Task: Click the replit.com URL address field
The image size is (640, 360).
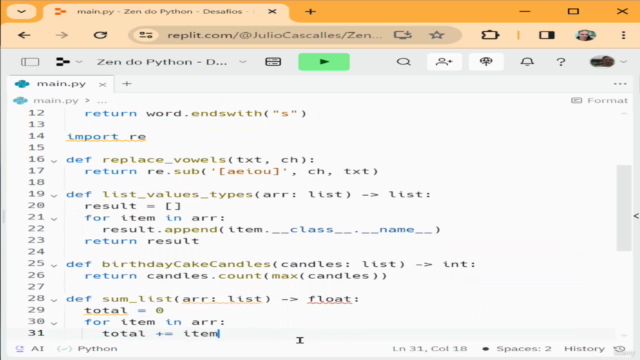Action: pos(275,35)
